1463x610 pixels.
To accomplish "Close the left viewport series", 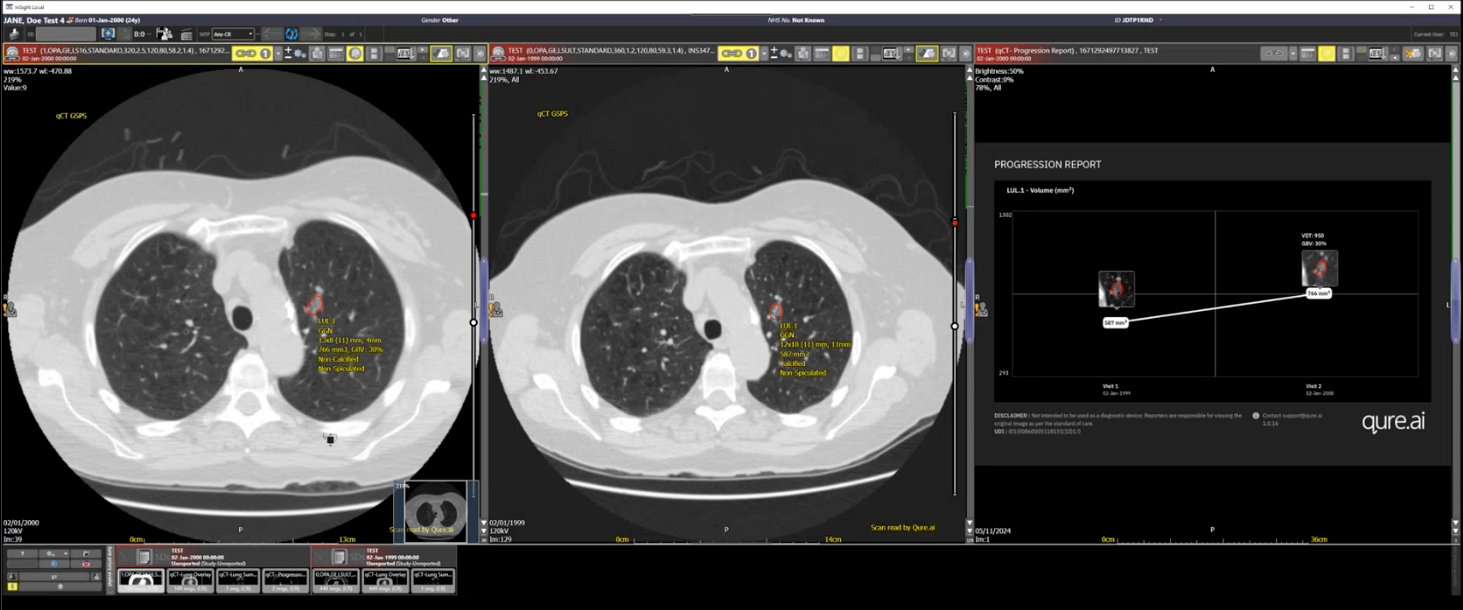I will (480, 53).
